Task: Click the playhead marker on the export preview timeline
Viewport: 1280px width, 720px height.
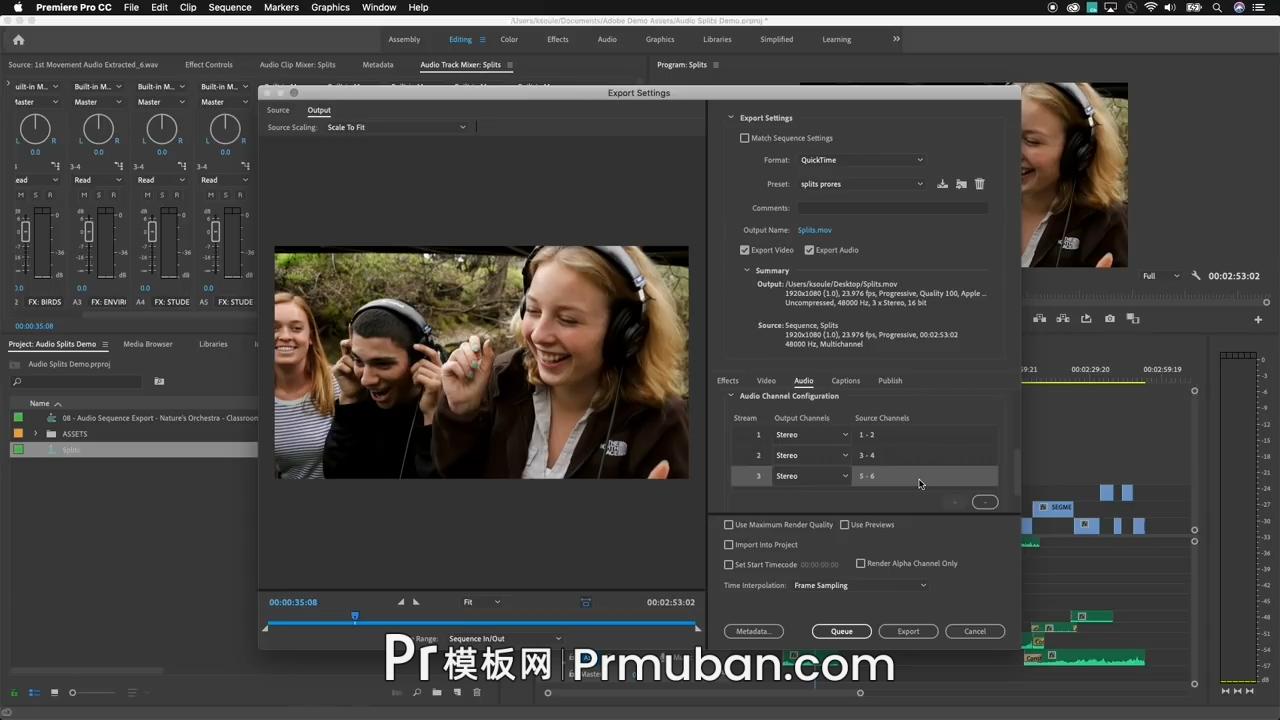Action: [355, 617]
